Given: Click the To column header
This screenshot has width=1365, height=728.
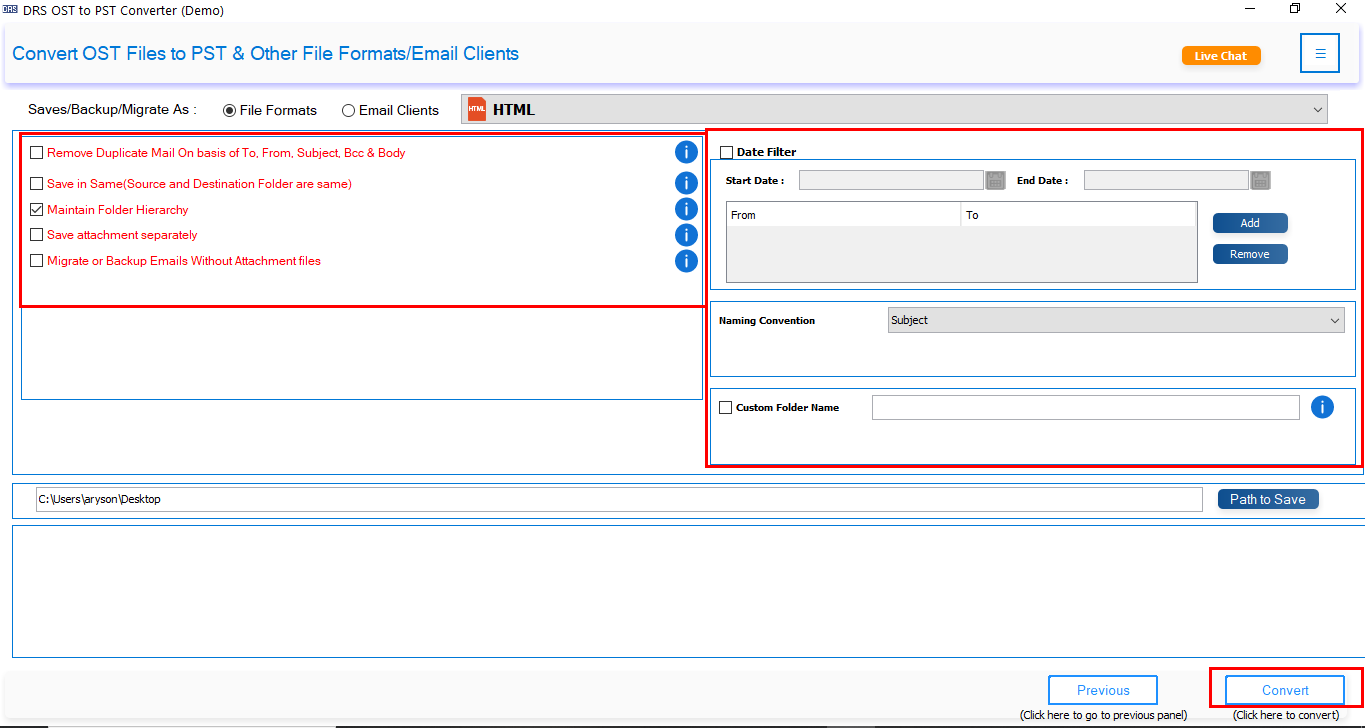Looking at the screenshot, I should coord(1079,215).
